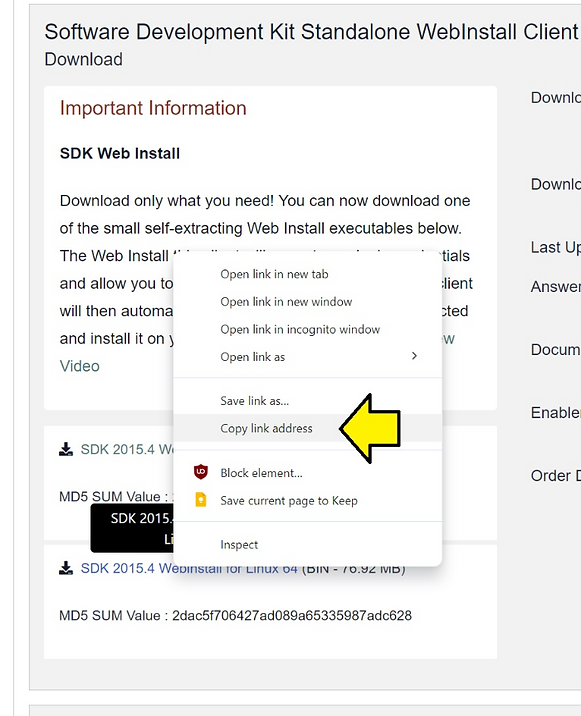Choose Block element... menu entry
This screenshot has height=716, width=581.
307,473
